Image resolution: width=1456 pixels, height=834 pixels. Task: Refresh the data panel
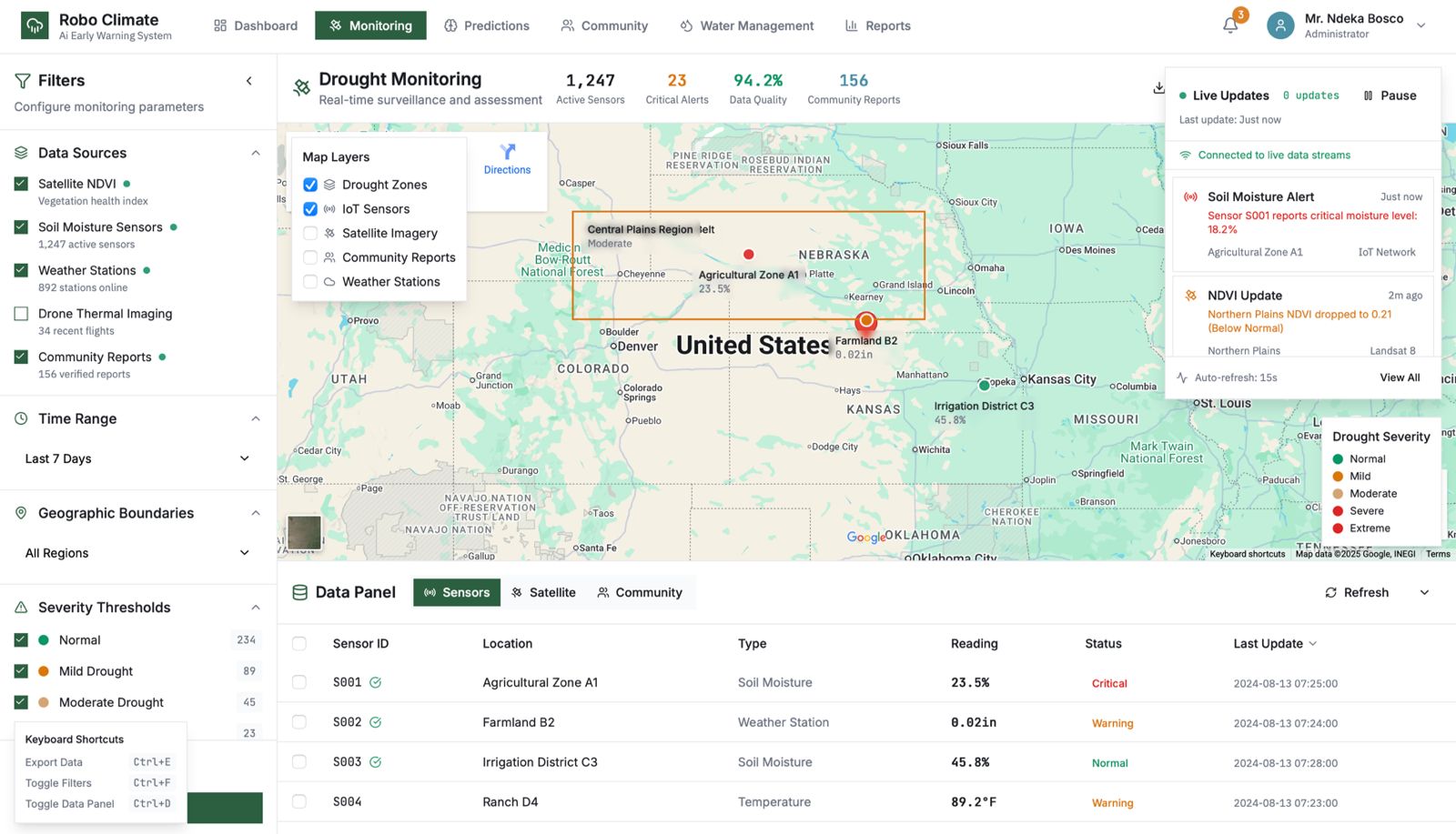click(1357, 593)
